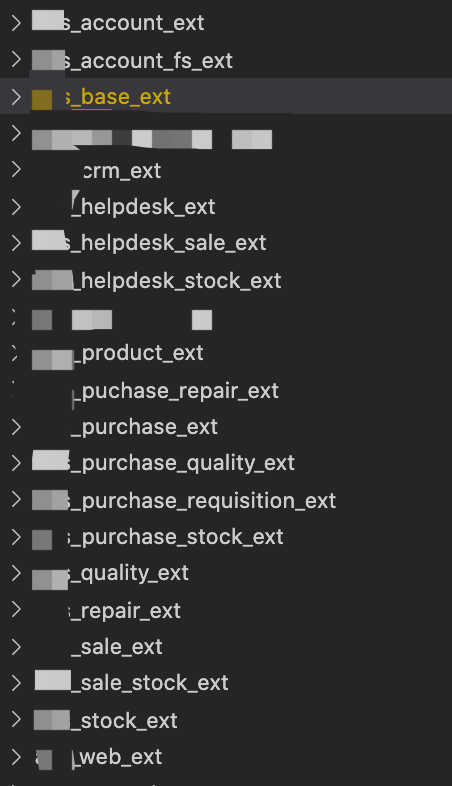The width and height of the screenshot is (452, 786).
Task: Open the crm_ext folder
Action: (x=122, y=171)
